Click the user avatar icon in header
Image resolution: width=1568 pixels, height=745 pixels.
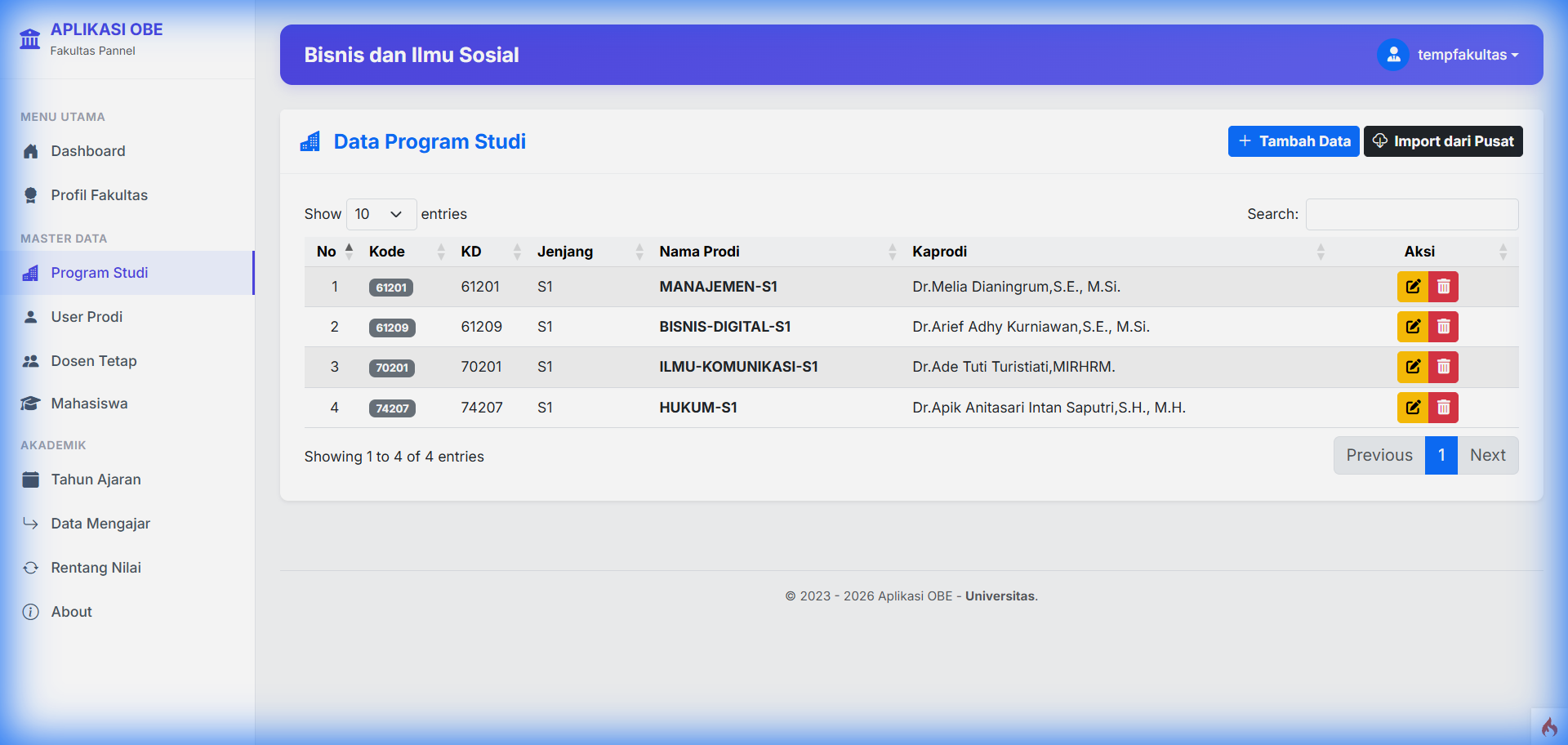1393,55
